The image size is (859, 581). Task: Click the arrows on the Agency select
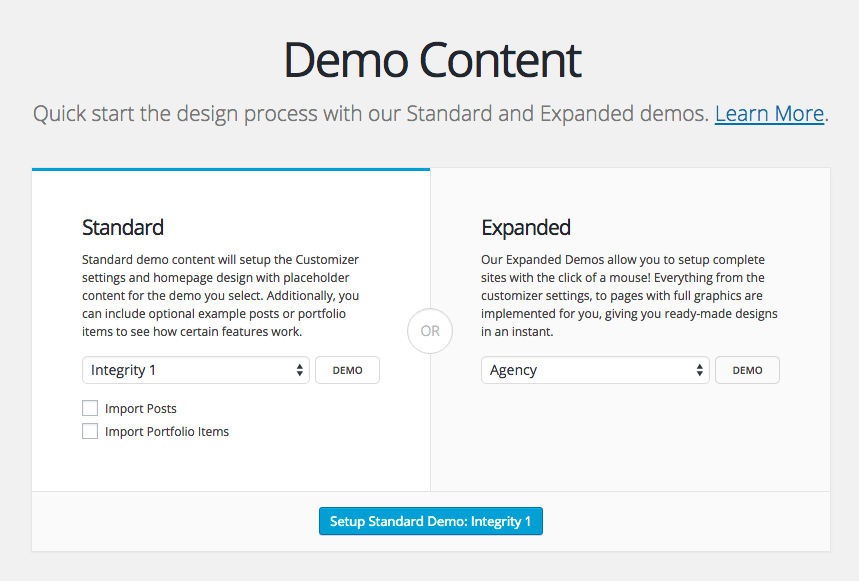pos(700,370)
